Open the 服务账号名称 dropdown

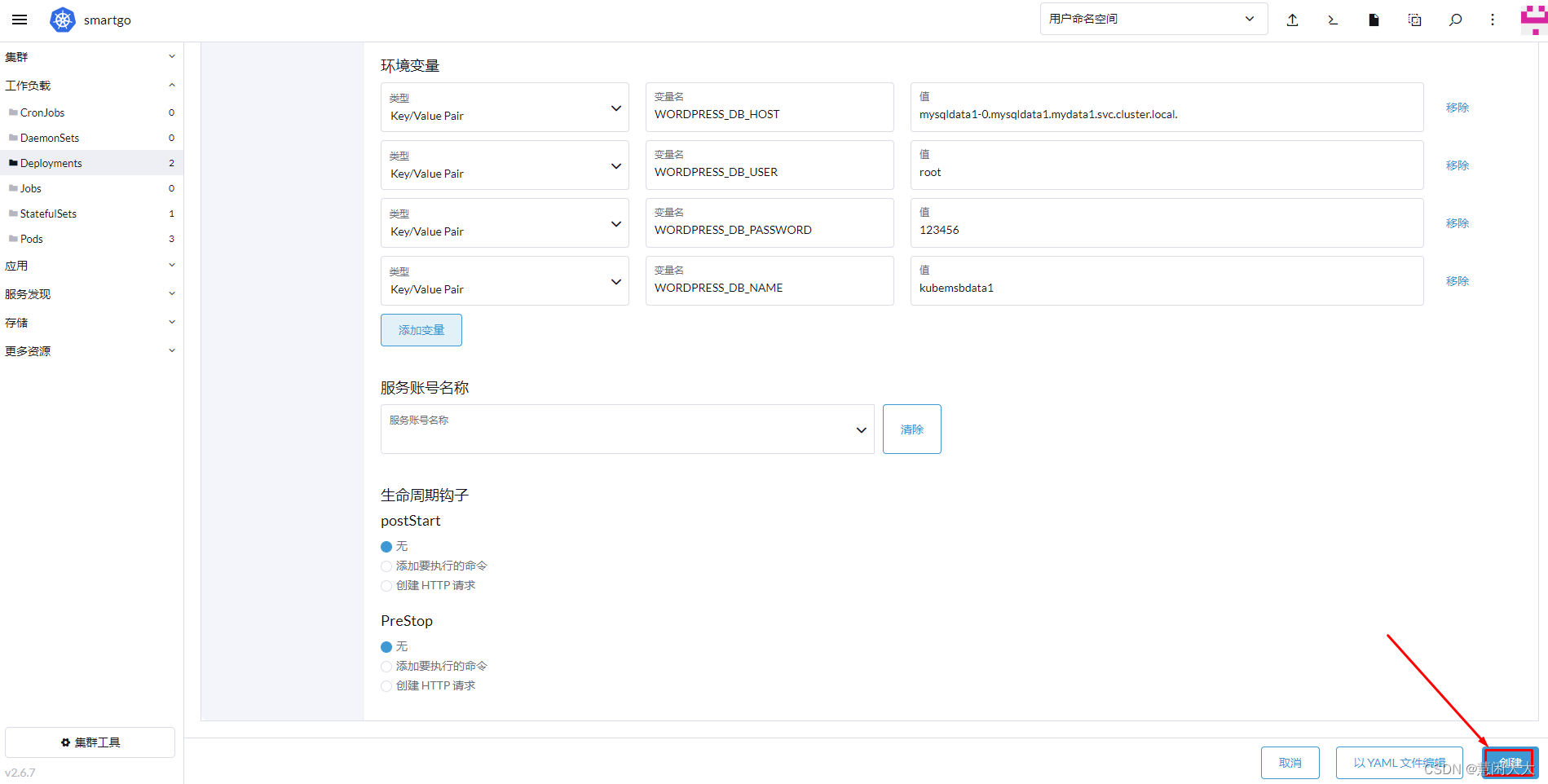(627, 429)
